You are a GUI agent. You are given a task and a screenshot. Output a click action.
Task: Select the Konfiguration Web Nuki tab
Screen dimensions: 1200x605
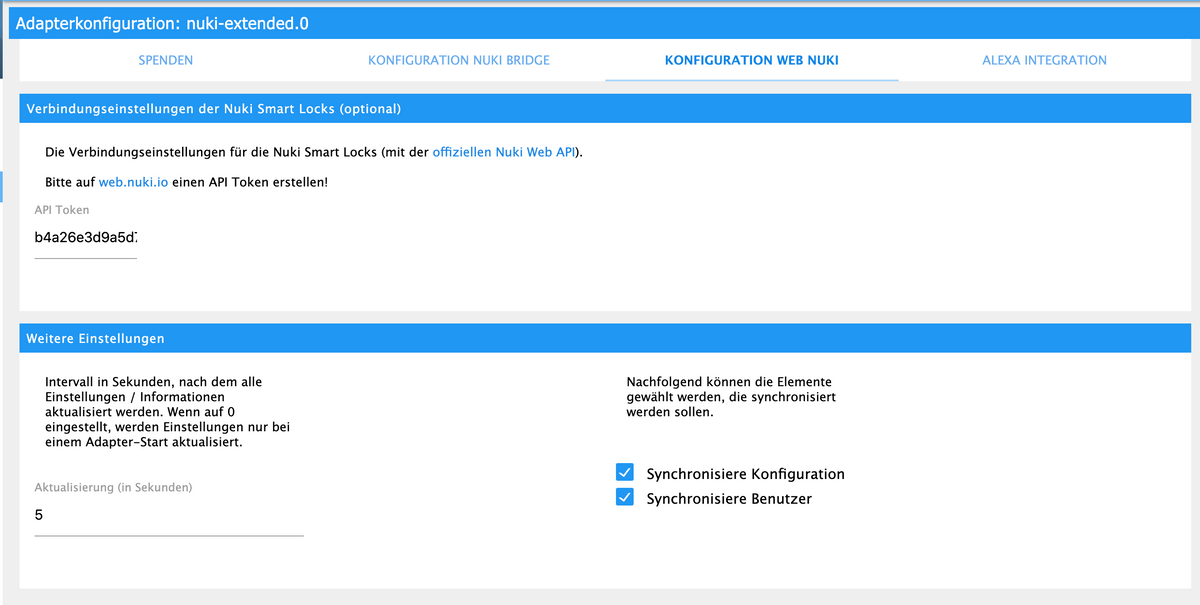752,60
